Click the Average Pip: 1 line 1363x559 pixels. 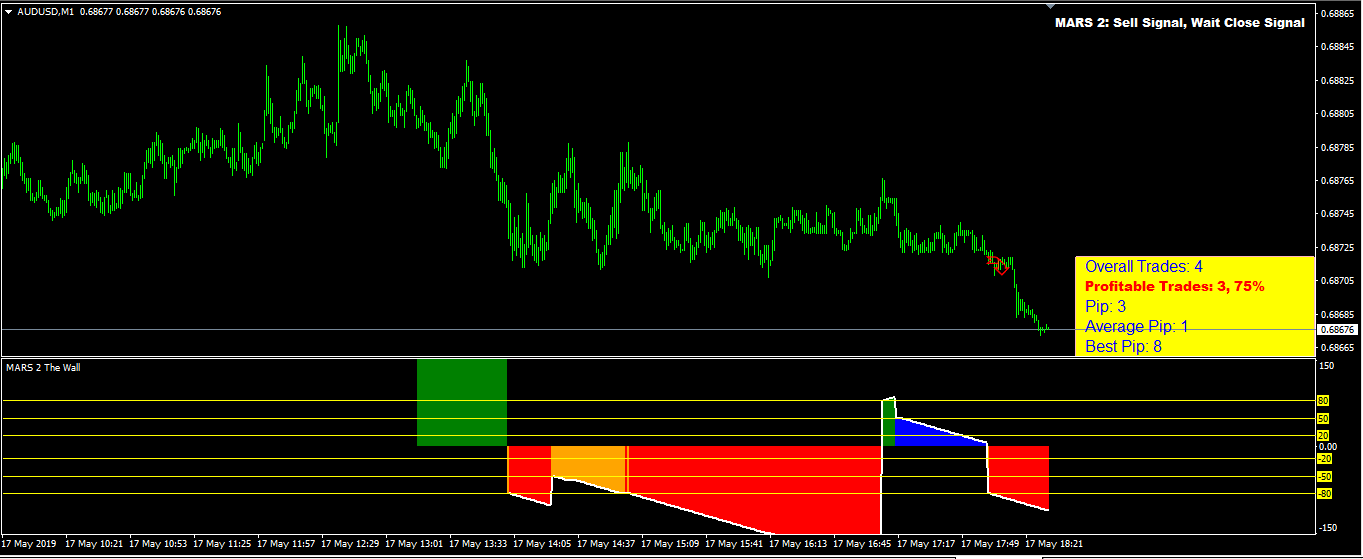[x=1137, y=326]
